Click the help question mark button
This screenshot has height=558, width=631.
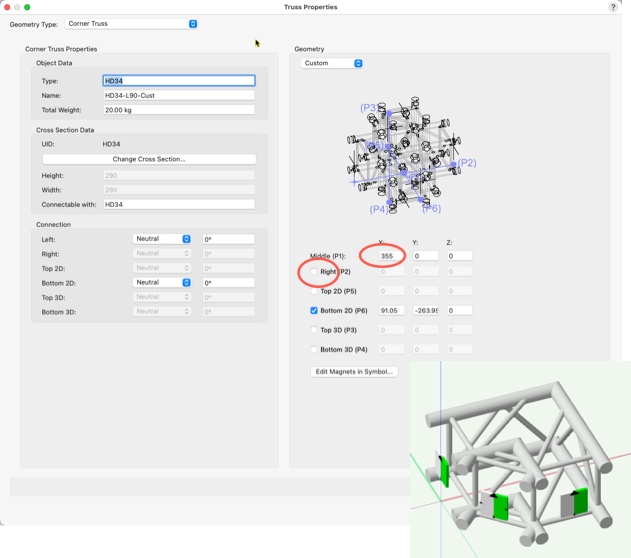pos(612,7)
